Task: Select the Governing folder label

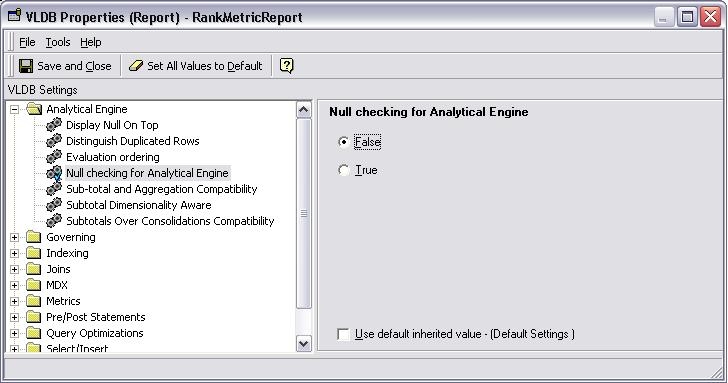Action: (71, 237)
